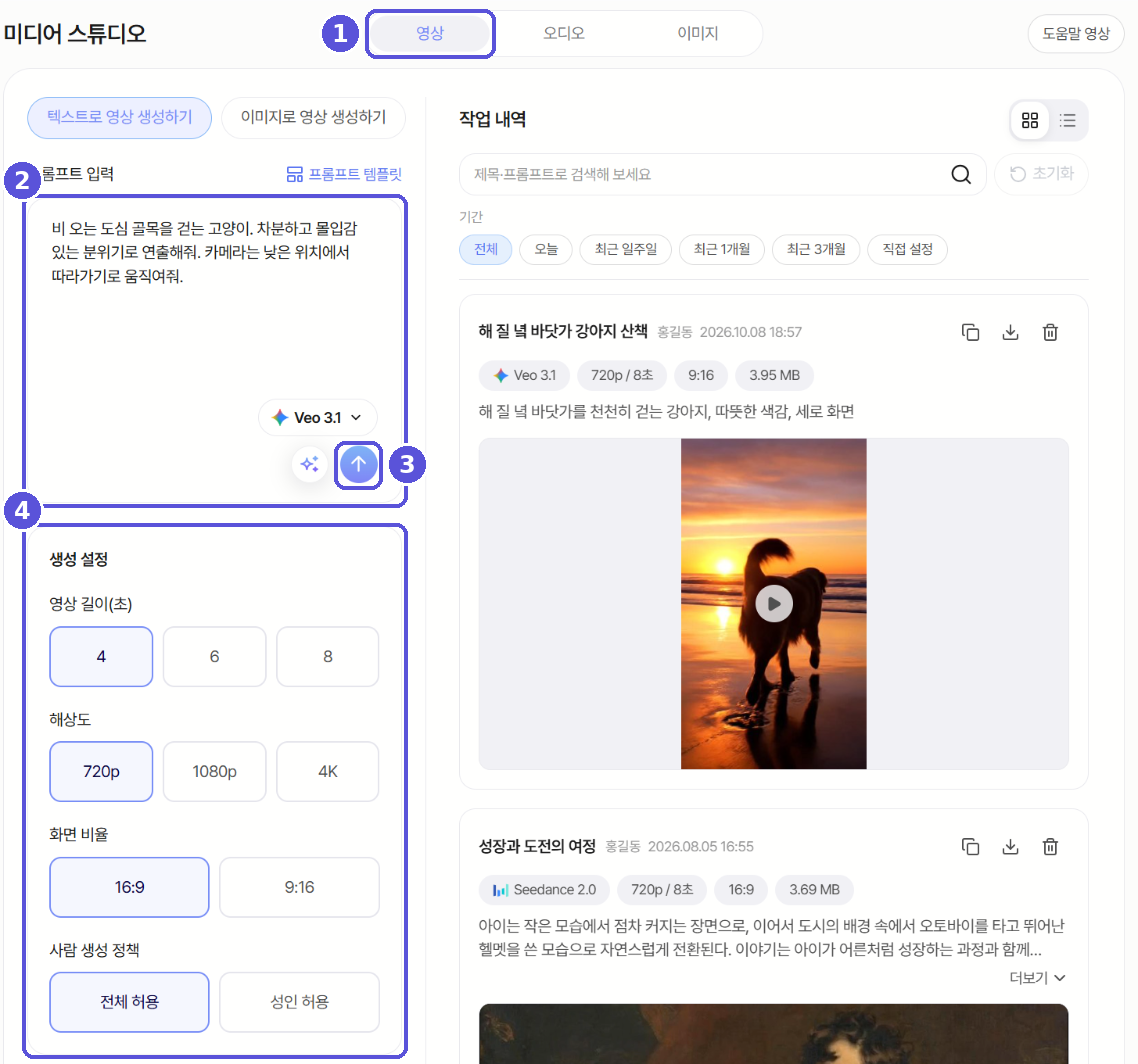Click the 성장과 도전의 여정 title

pyautogui.click(x=537, y=846)
